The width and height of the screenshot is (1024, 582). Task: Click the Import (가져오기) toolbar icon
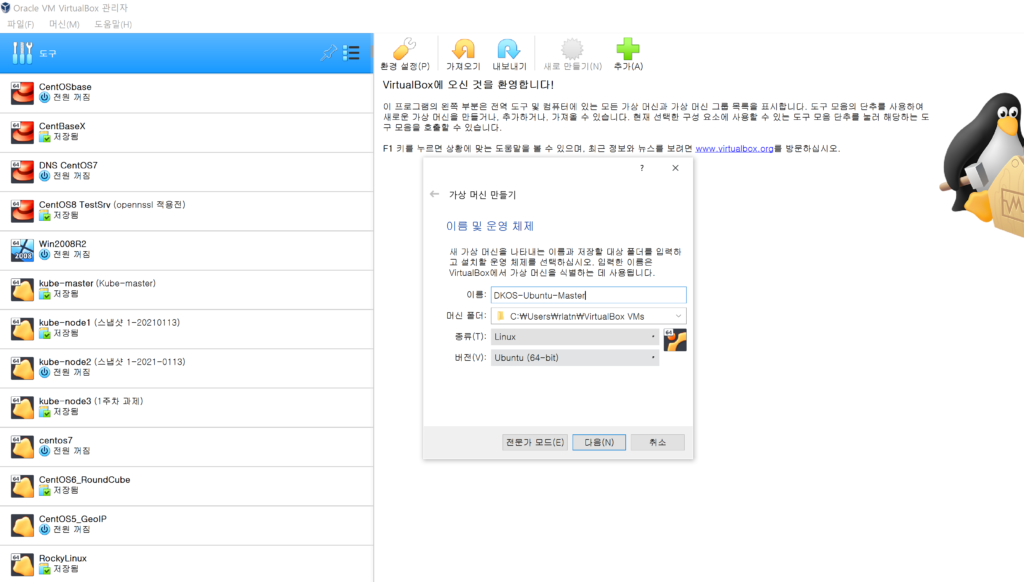pyautogui.click(x=464, y=49)
